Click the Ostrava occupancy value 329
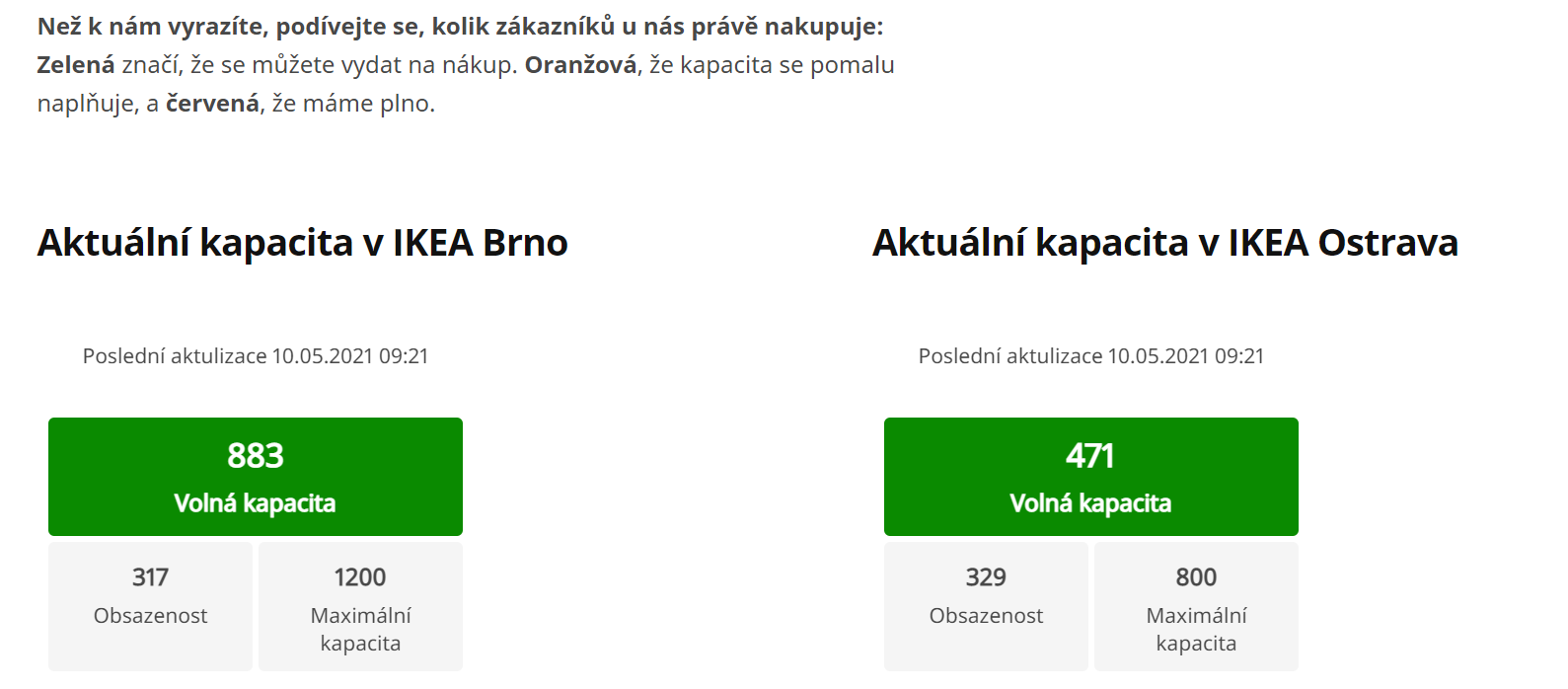 (986, 577)
